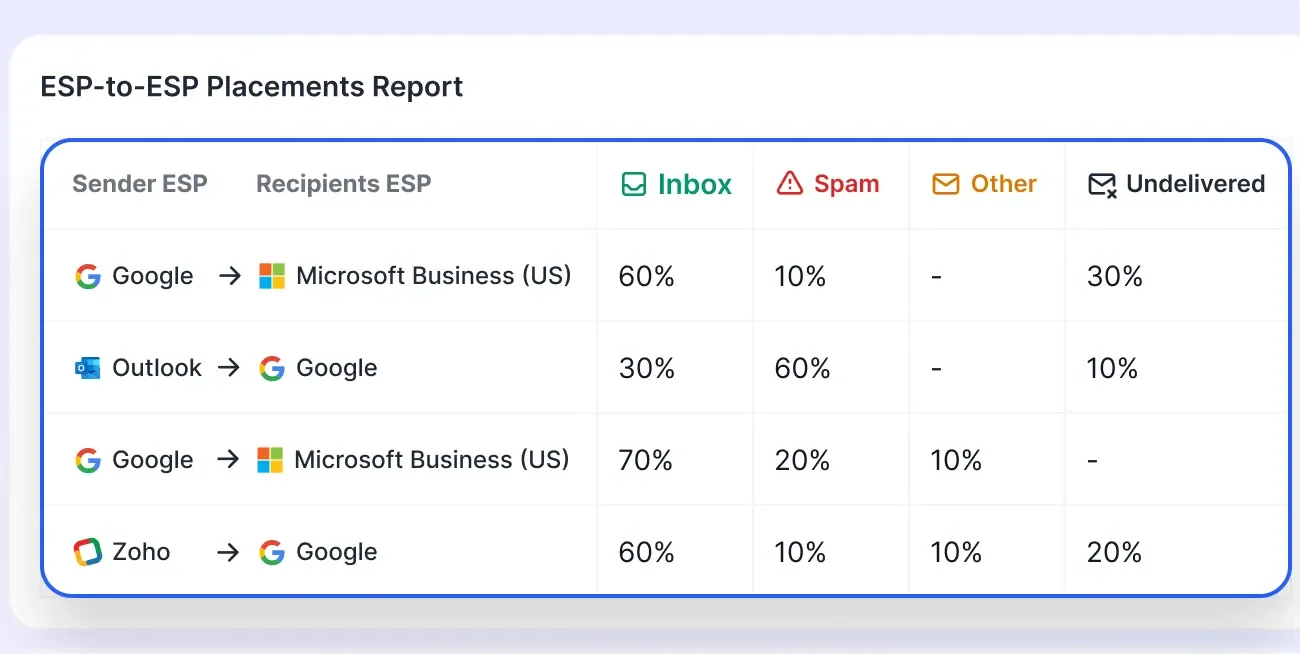Open the Sender ESP column header
The image size is (1300, 654).
pyautogui.click(x=140, y=183)
